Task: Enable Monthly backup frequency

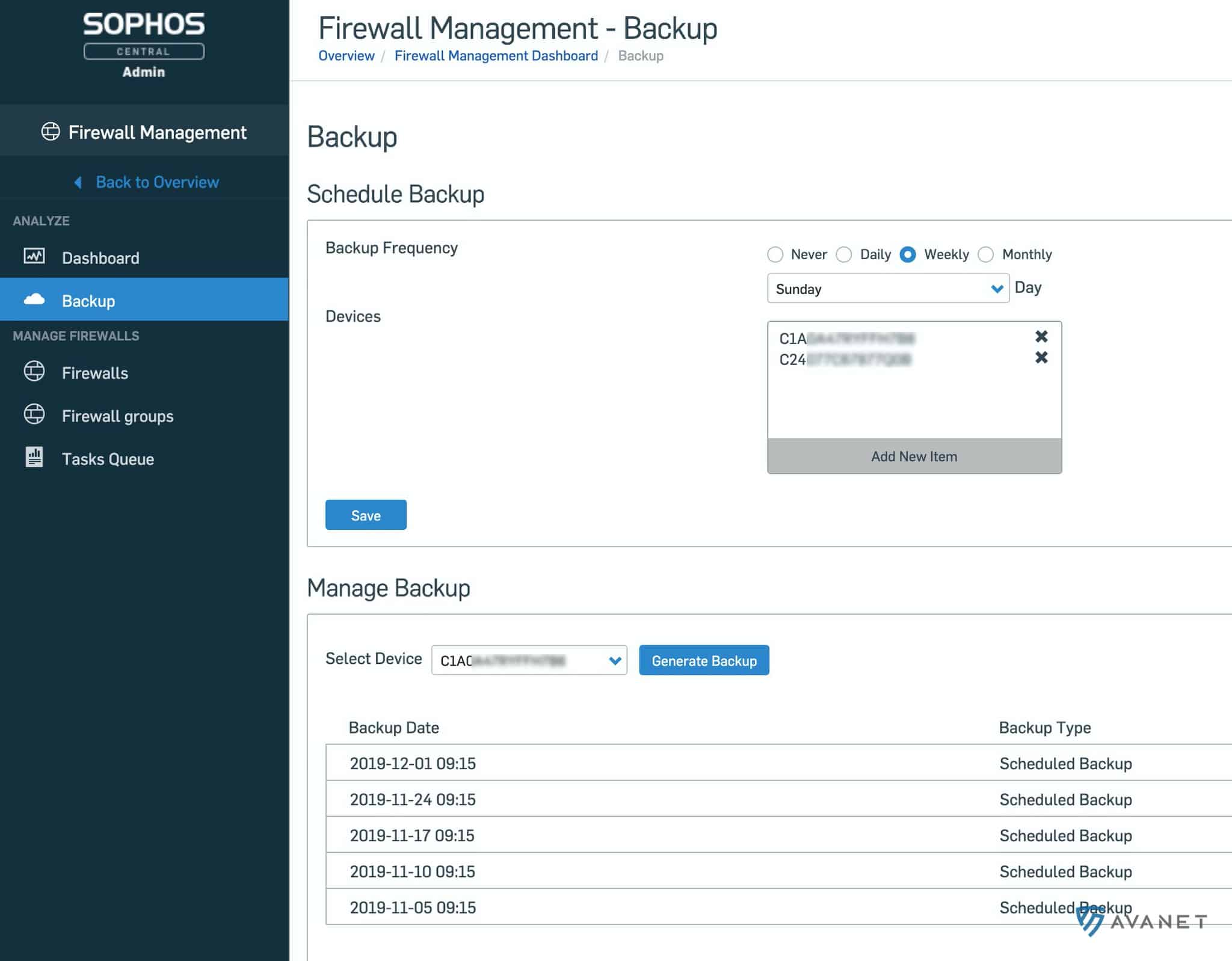Action: (x=986, y=255)
